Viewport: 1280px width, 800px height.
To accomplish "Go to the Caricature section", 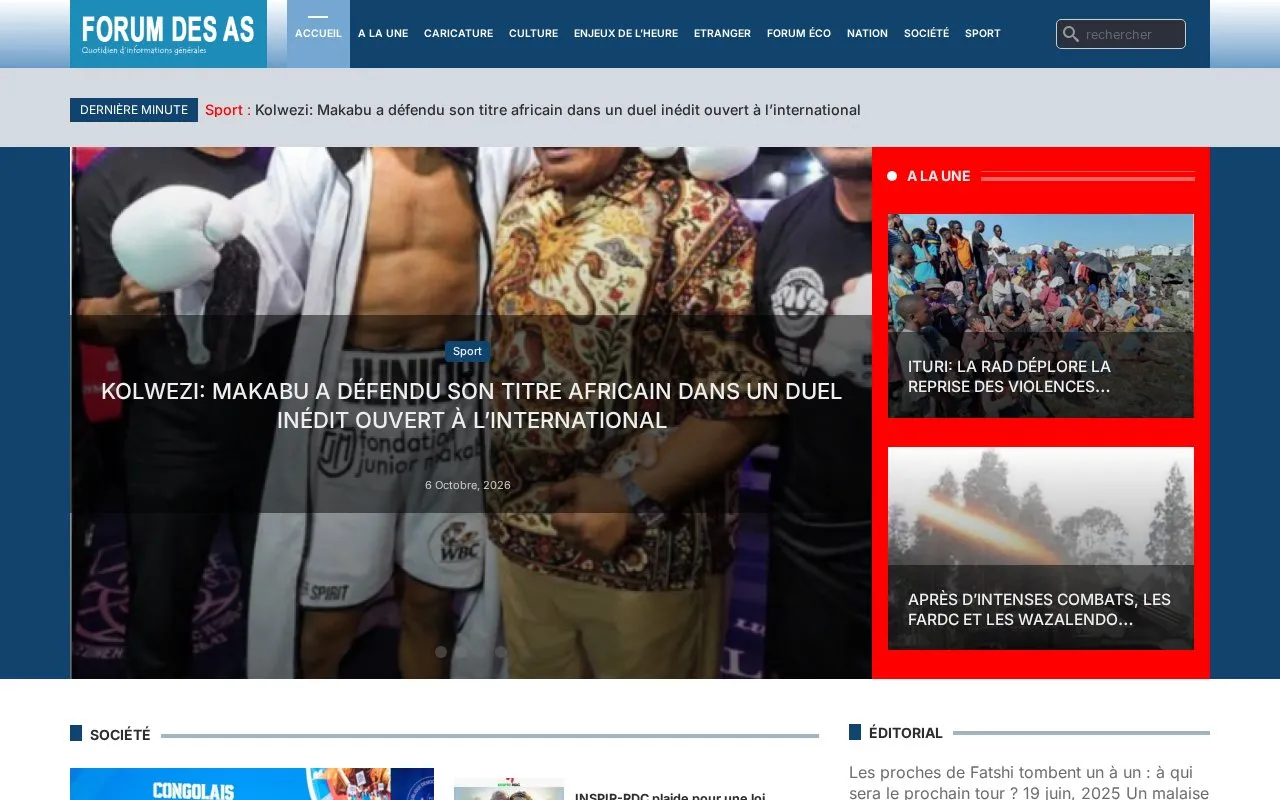I will pyautogui.click(x=458, y=34).
